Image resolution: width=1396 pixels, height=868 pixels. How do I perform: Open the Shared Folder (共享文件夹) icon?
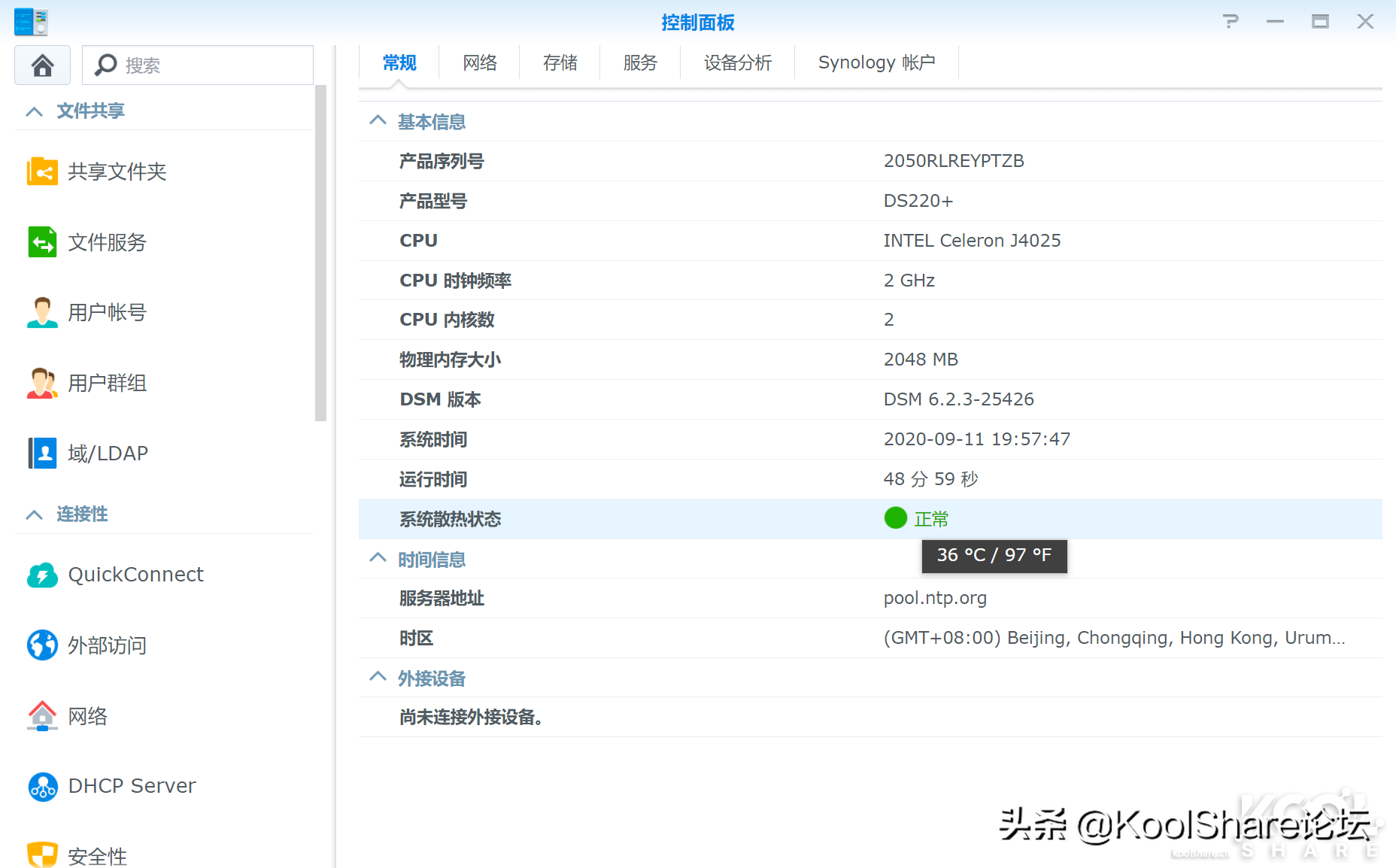[x=42, y=171]
